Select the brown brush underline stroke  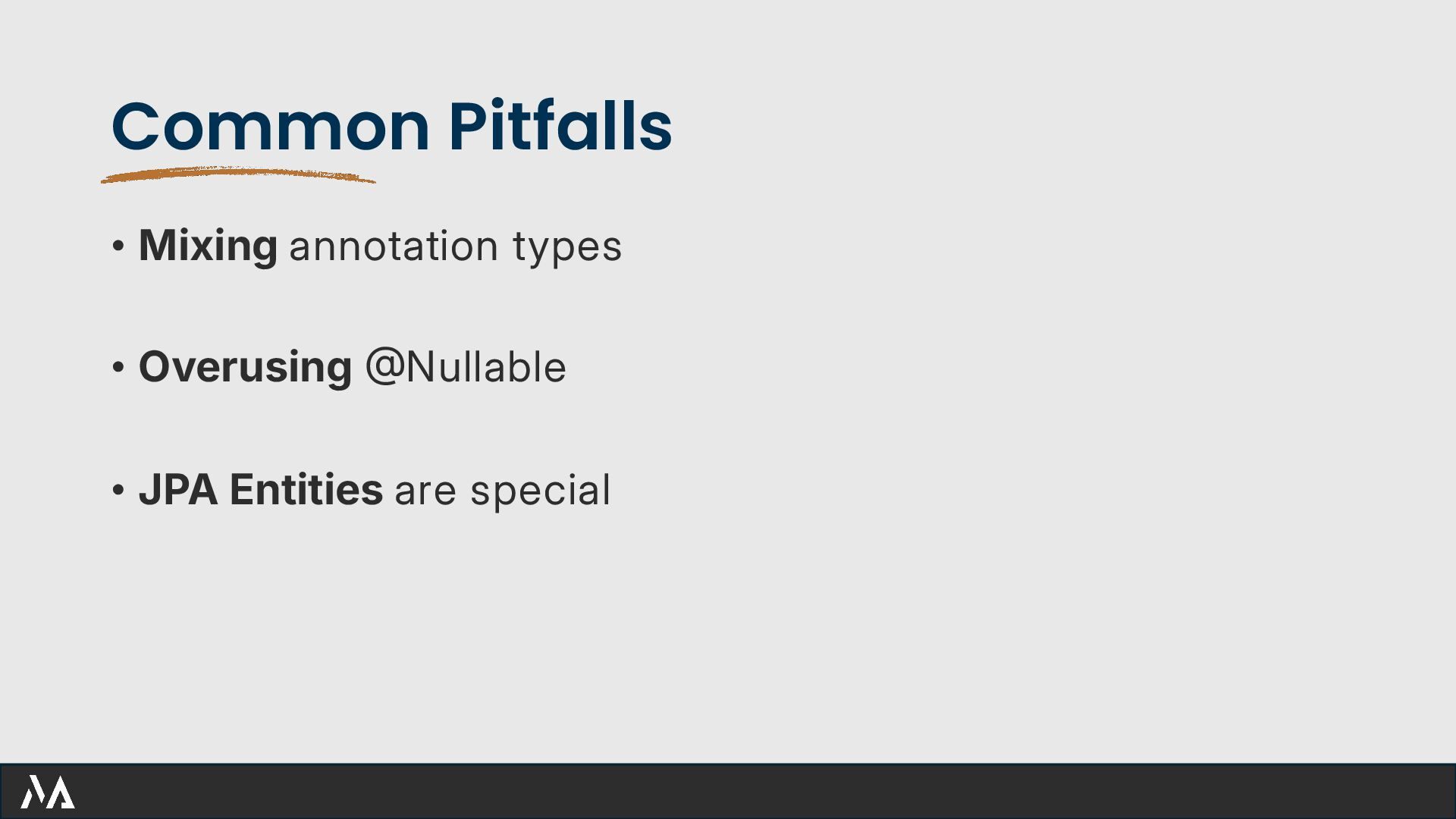tap(238, 174)
